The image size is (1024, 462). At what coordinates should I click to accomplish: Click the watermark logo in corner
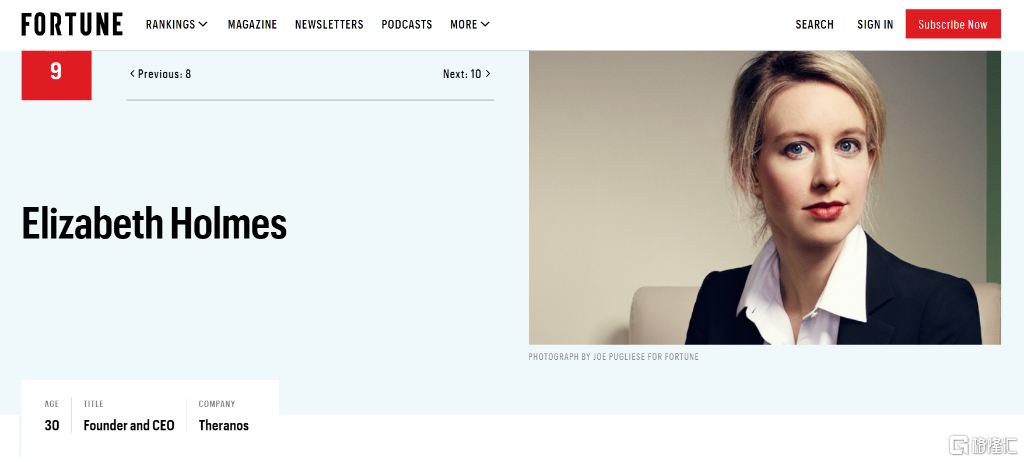984,445
